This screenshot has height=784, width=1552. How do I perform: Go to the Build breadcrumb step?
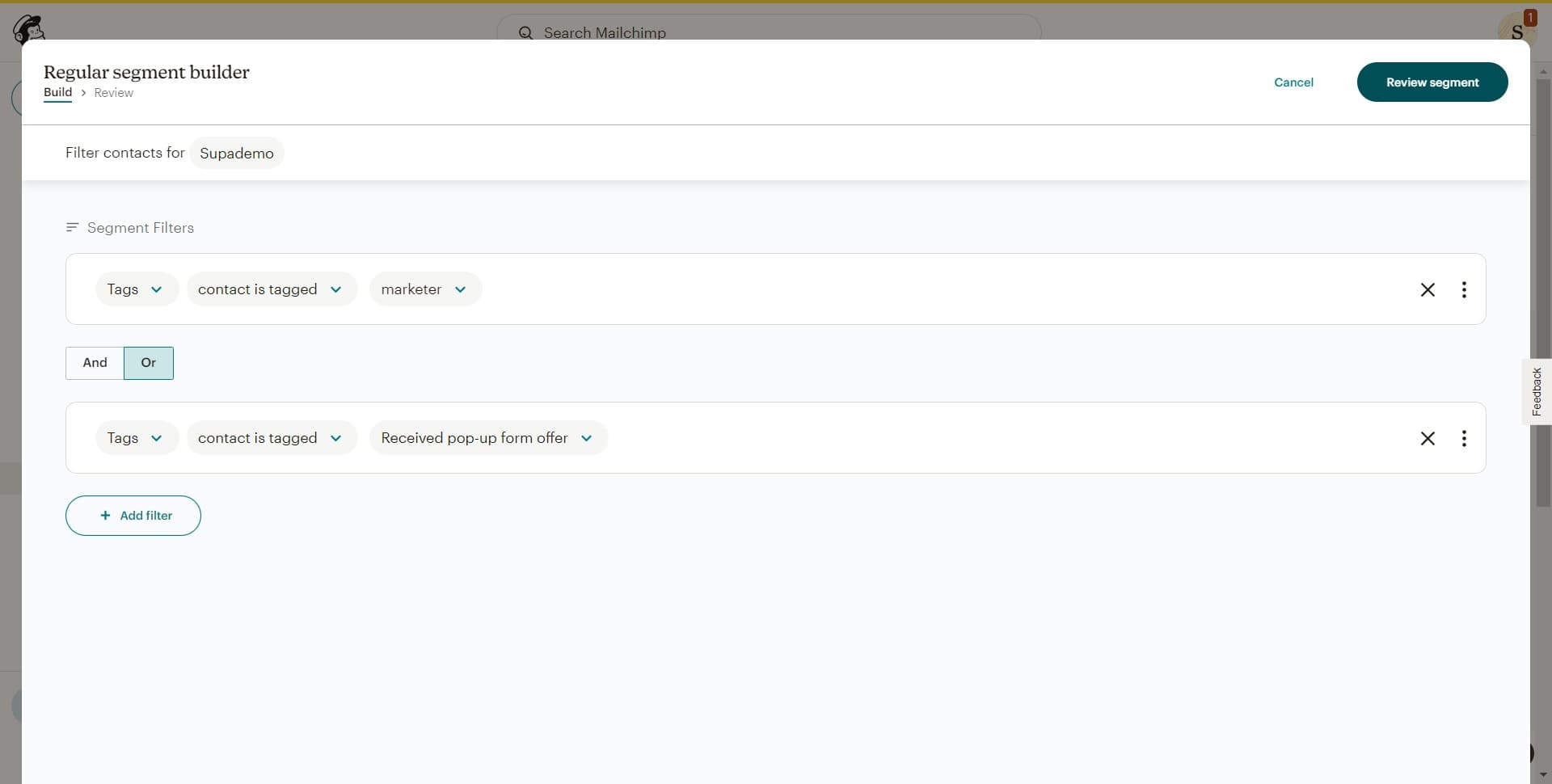(57, 92)
